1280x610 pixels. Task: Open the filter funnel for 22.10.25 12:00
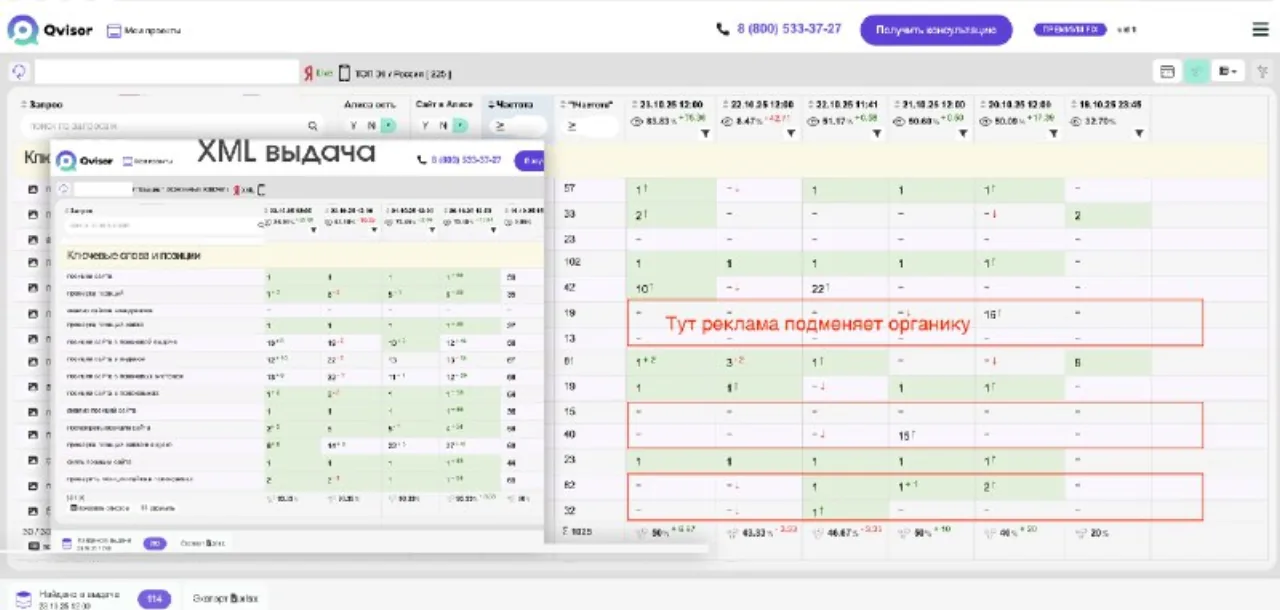tap(790, 133)
